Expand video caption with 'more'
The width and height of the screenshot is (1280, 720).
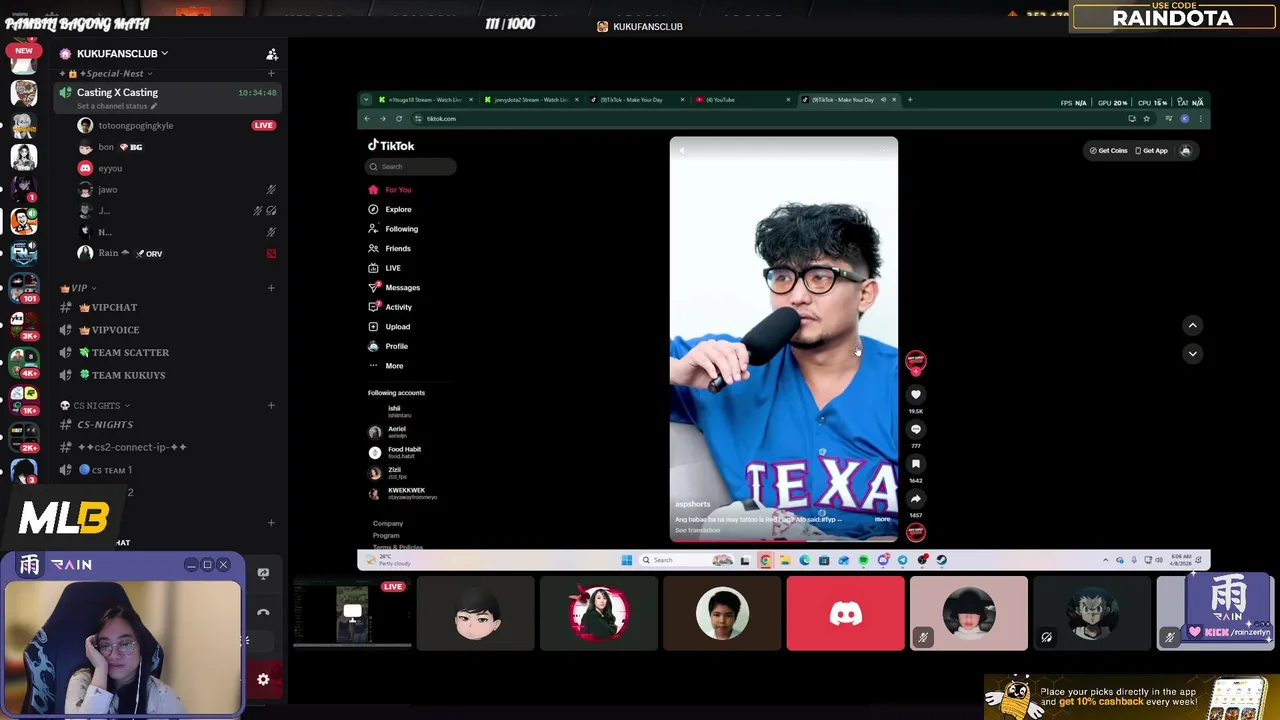point(882,519)
